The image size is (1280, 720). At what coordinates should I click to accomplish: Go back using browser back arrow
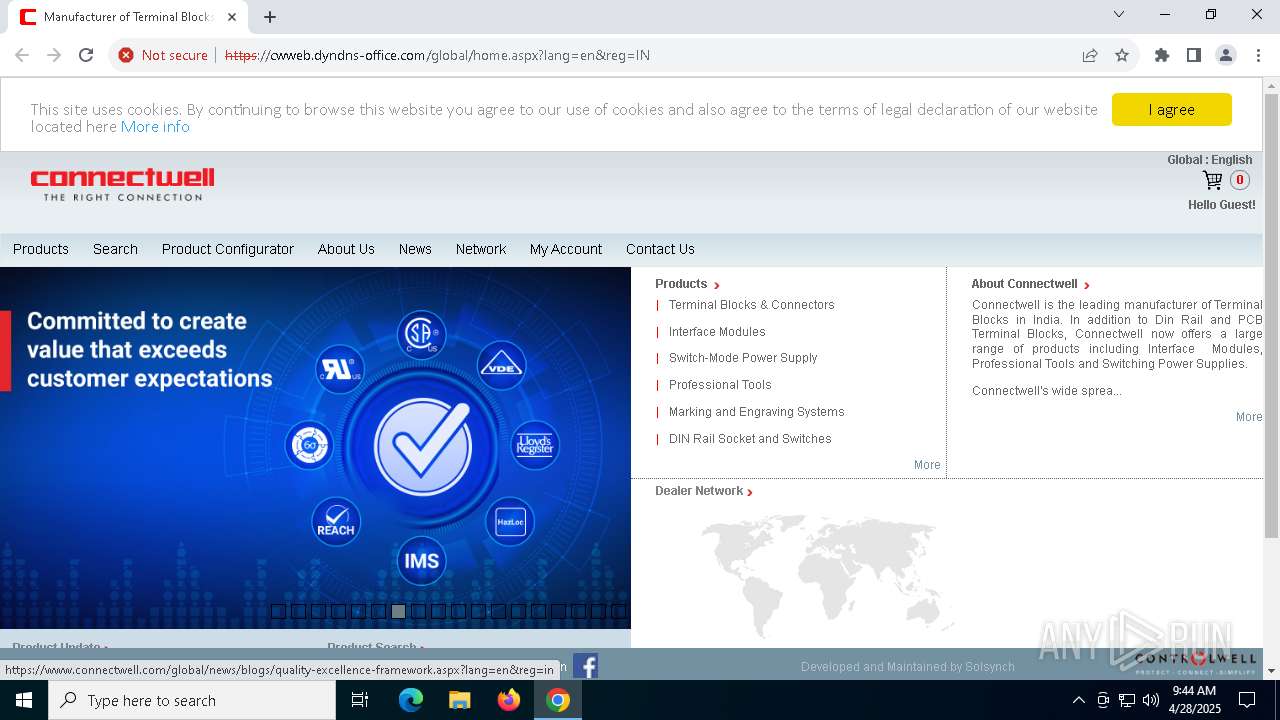coord(22,55)
